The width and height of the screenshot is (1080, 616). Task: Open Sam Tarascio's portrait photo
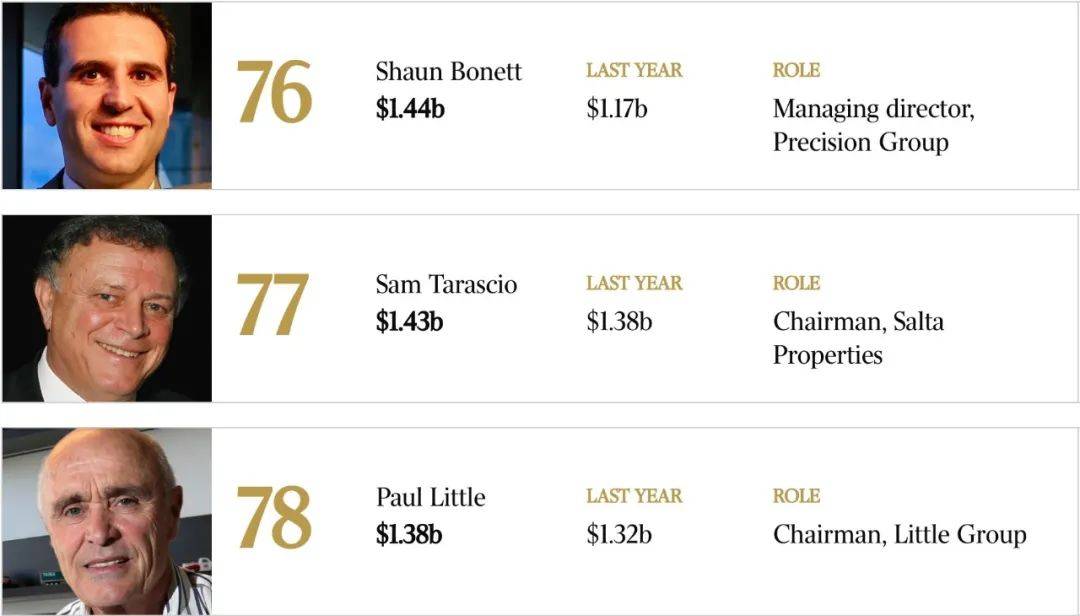pyautogui.click(x=107, y=308)
